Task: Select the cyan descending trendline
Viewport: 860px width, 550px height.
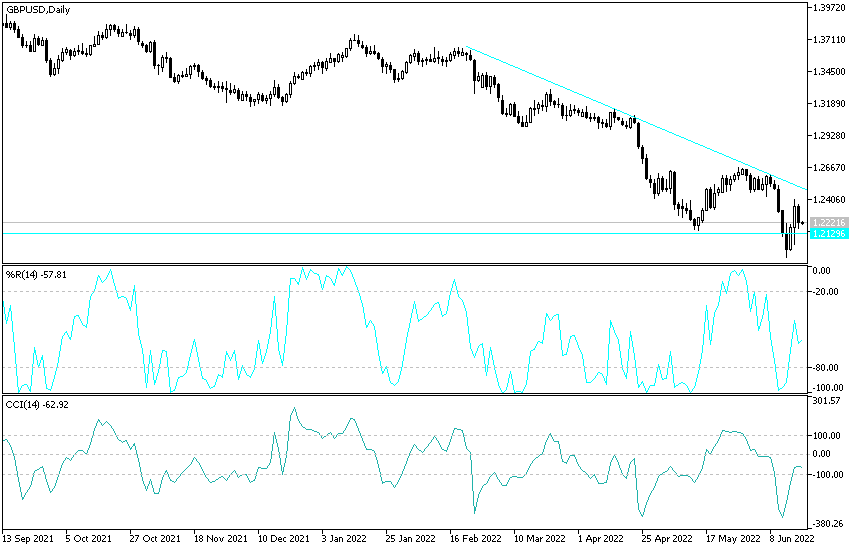Action: coord(636,118)
